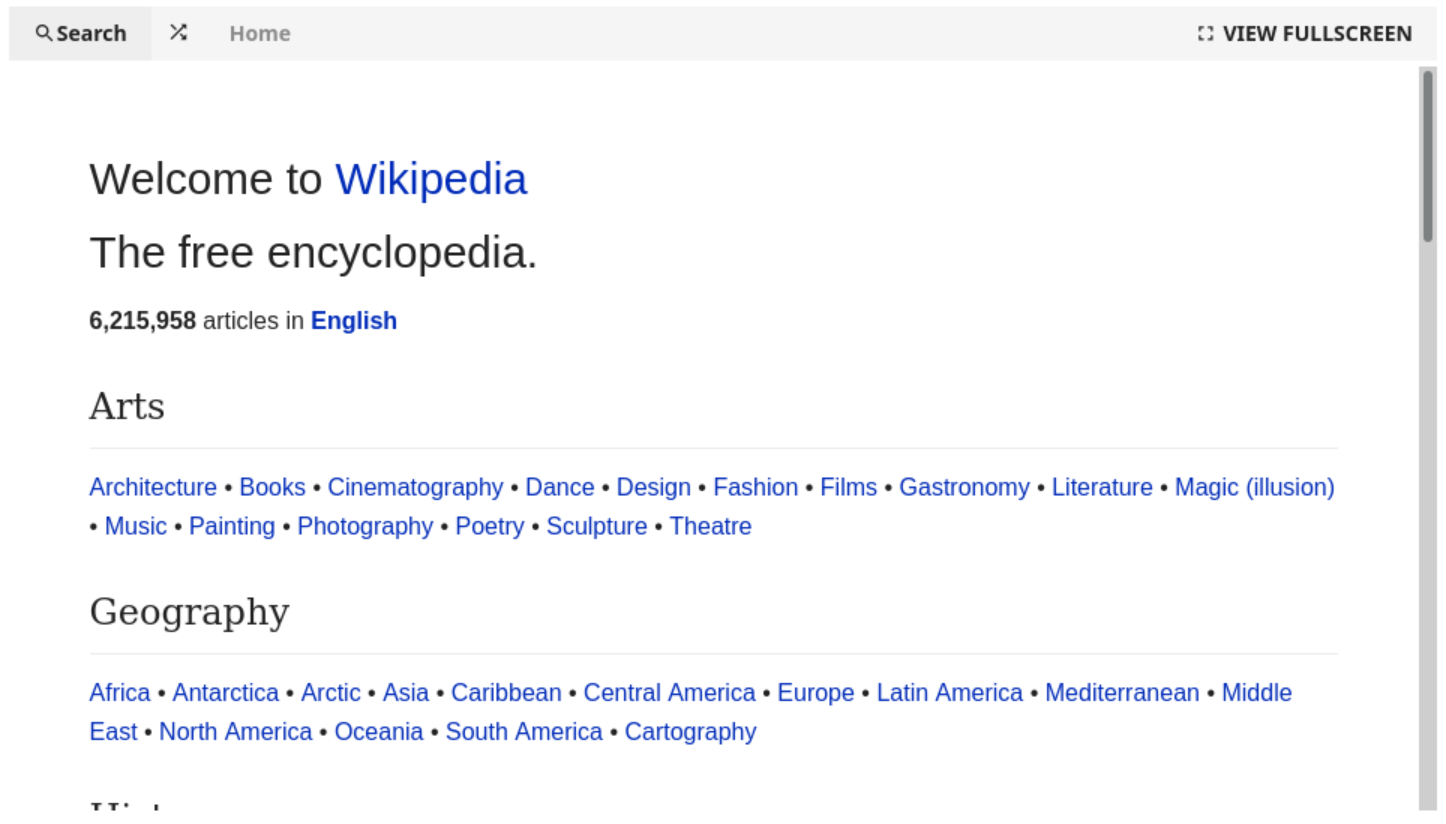Open the Cinematography link
This screenshot has height=824, width=1446.
point(415,487)
